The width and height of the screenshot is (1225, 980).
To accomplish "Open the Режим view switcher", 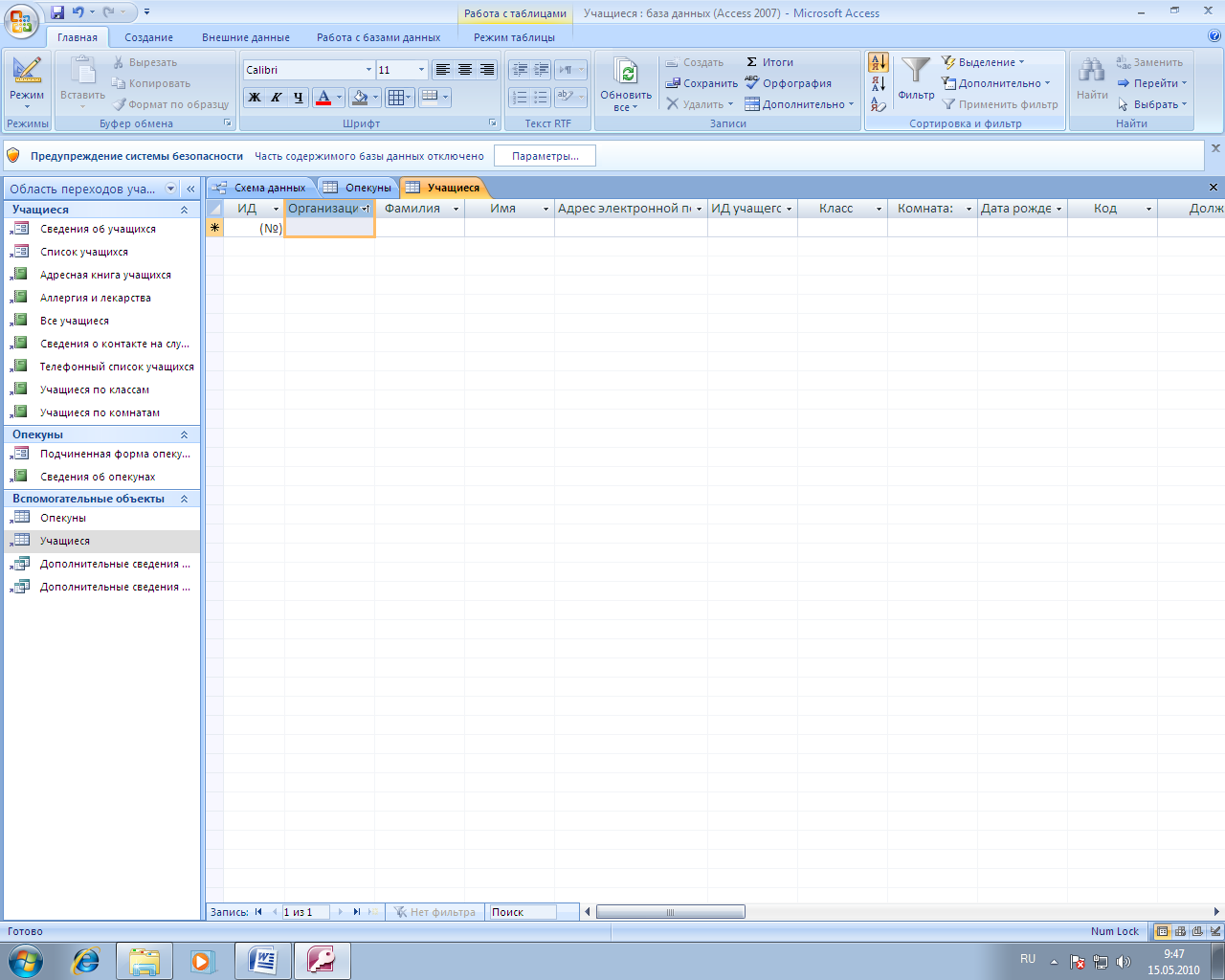I will (27, 82).
